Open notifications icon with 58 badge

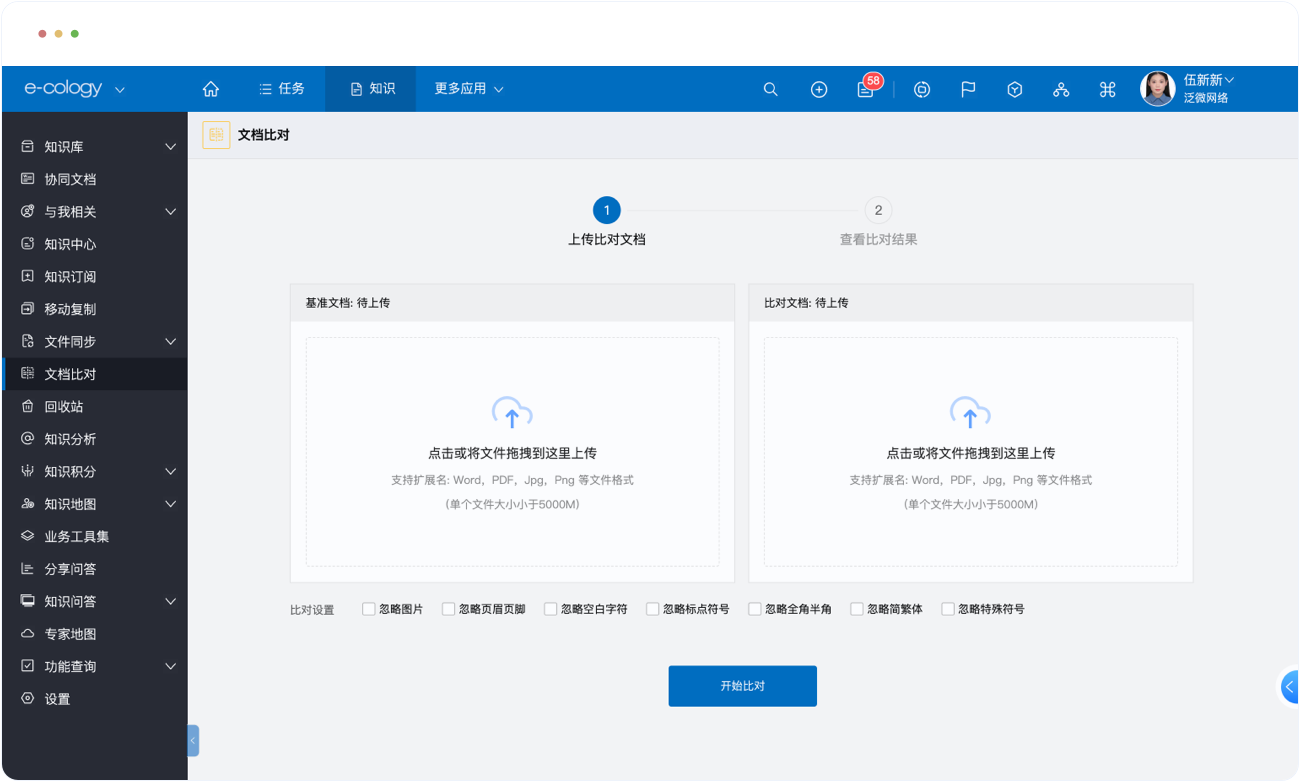tap(866, 89)
